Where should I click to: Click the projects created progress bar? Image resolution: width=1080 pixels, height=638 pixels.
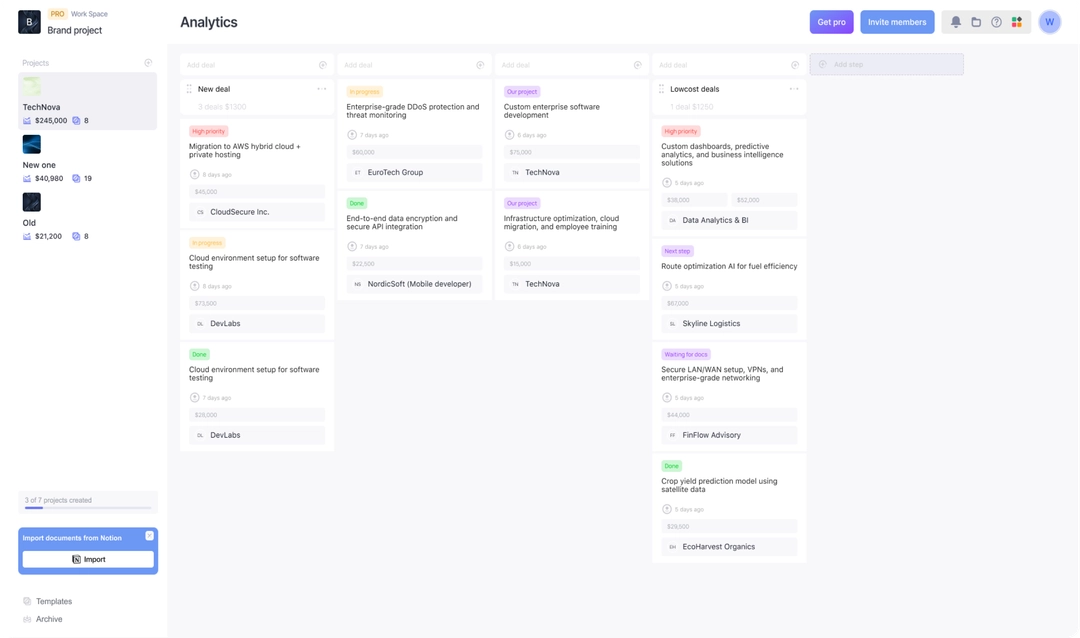[88, 507]
